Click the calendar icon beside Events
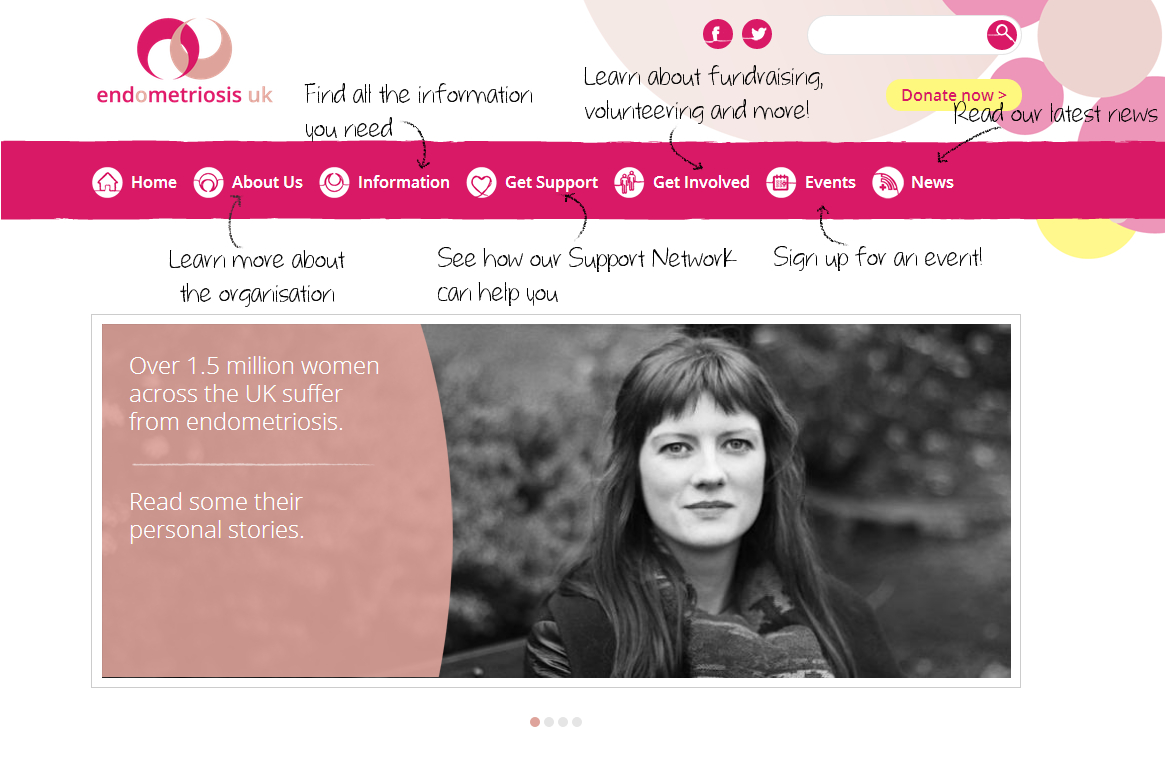Screen dimensions: 1165x778 pyautogui.click(x=781, y=182)
